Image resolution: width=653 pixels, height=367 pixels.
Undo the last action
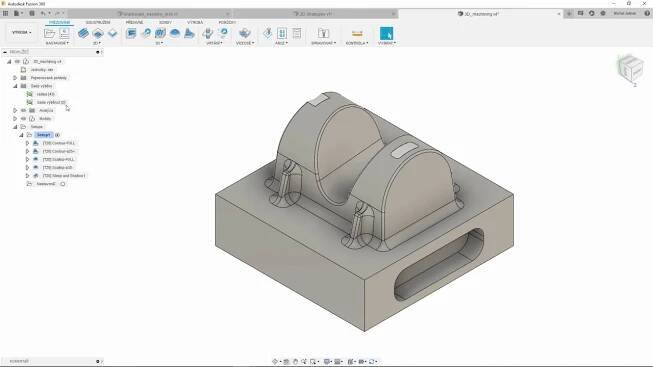43,13
